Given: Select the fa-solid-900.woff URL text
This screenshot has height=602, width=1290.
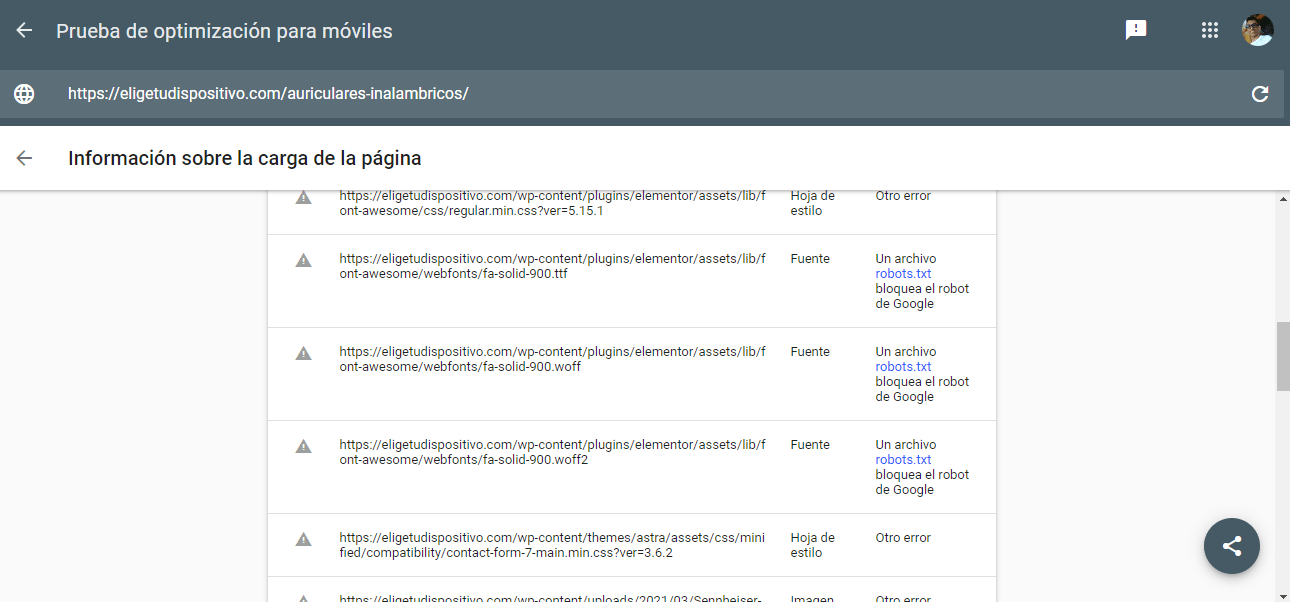Looking at the screenshot, I should click(552, 359).
